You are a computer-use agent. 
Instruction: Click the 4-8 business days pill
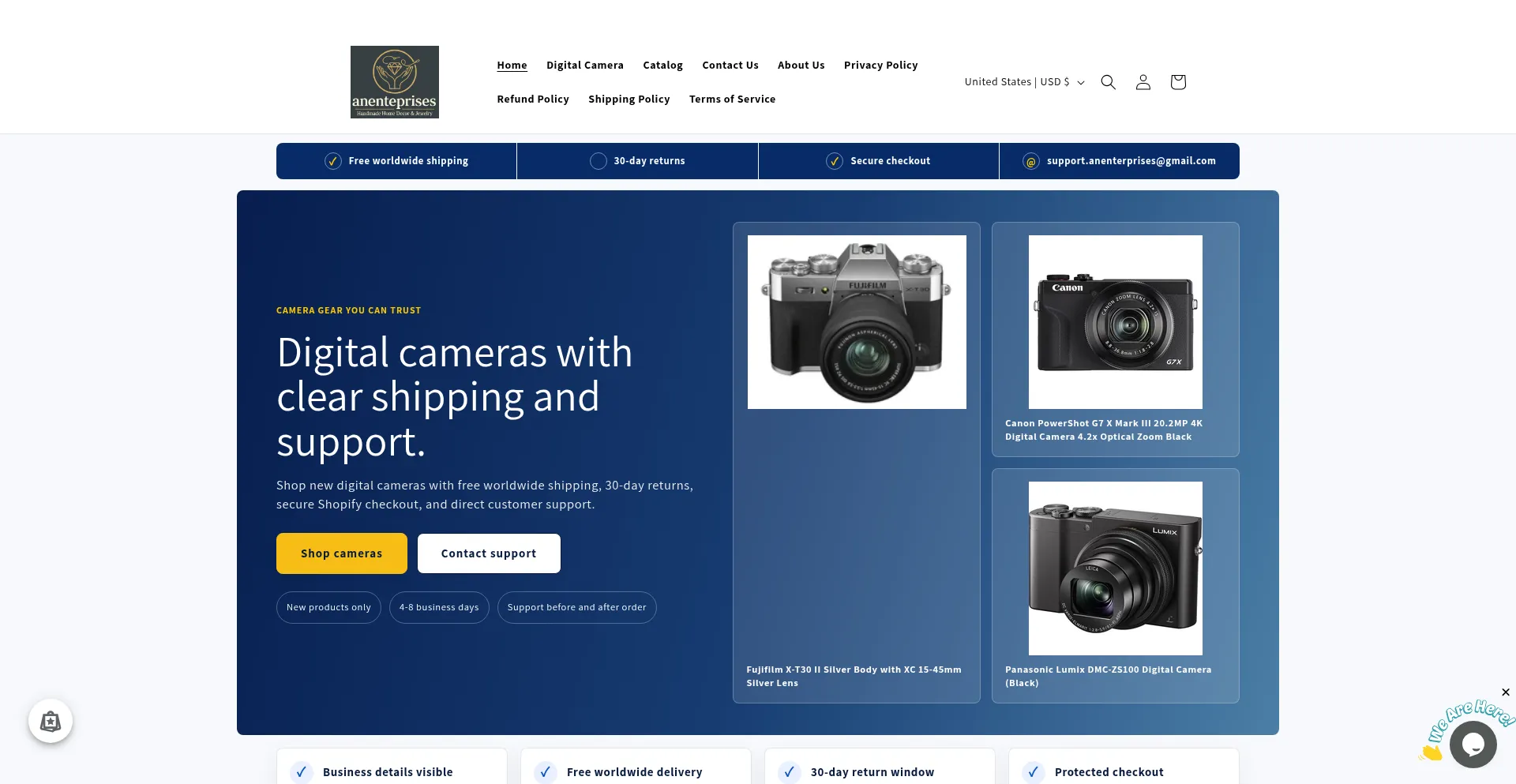tap(439, 607)
